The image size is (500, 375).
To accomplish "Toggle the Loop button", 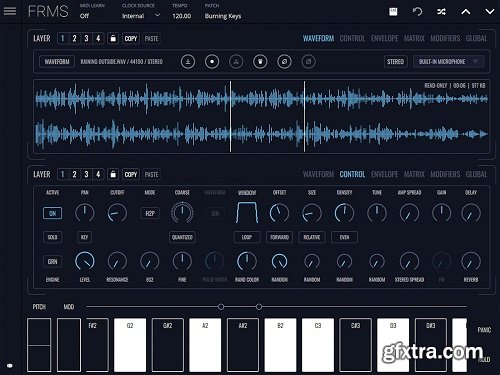I will click(247, 237).
